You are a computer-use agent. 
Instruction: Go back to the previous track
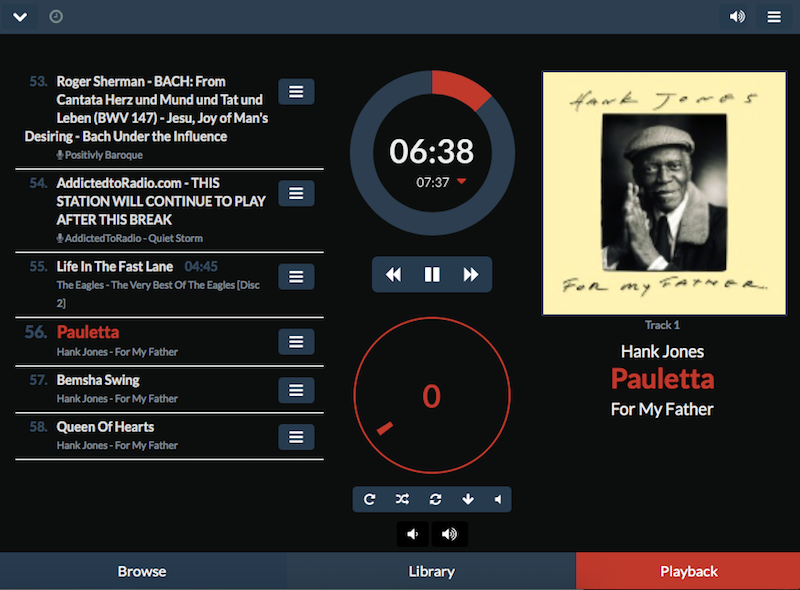(393, 275)
